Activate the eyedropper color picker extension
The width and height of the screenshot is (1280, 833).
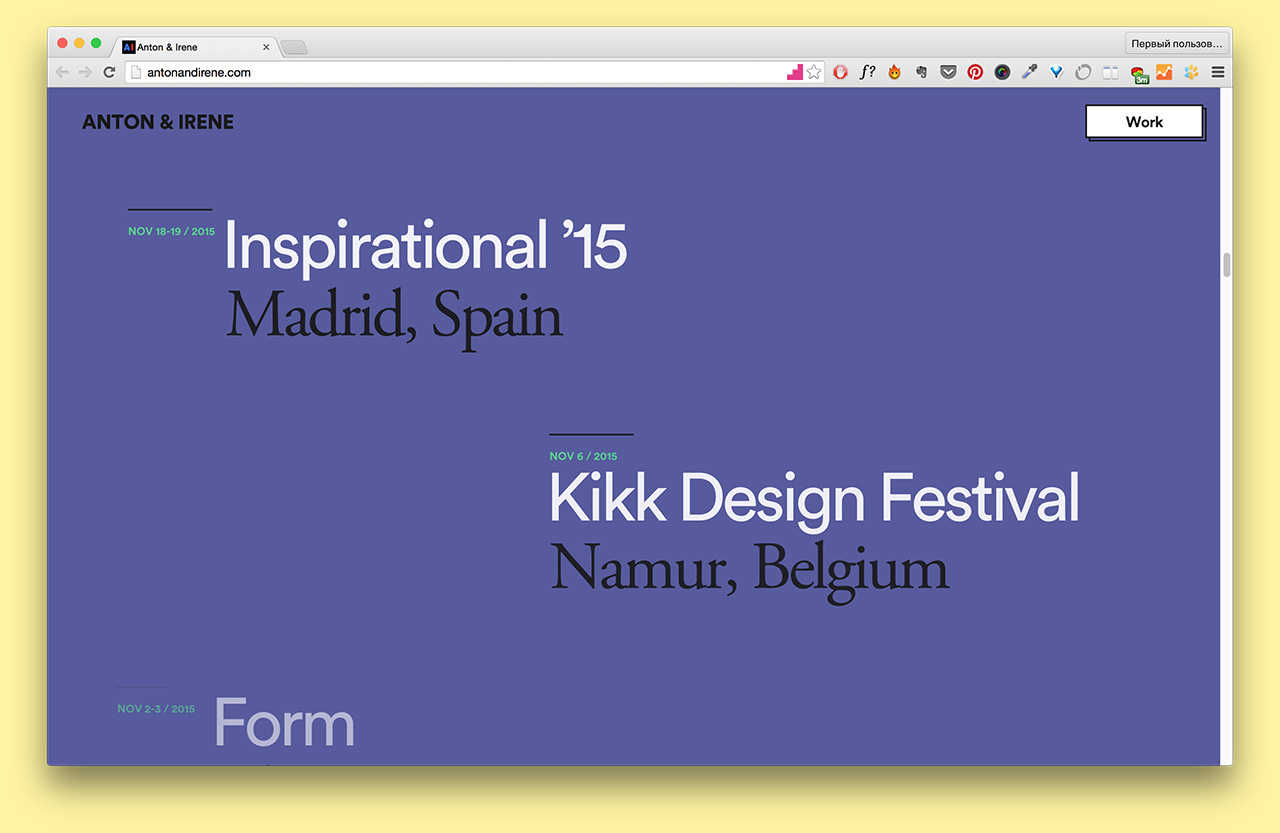click(1029, 72)
